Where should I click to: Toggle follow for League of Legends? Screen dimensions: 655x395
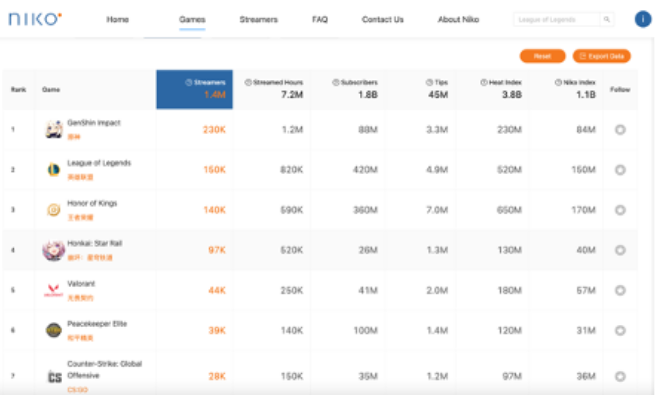point(620,170)
